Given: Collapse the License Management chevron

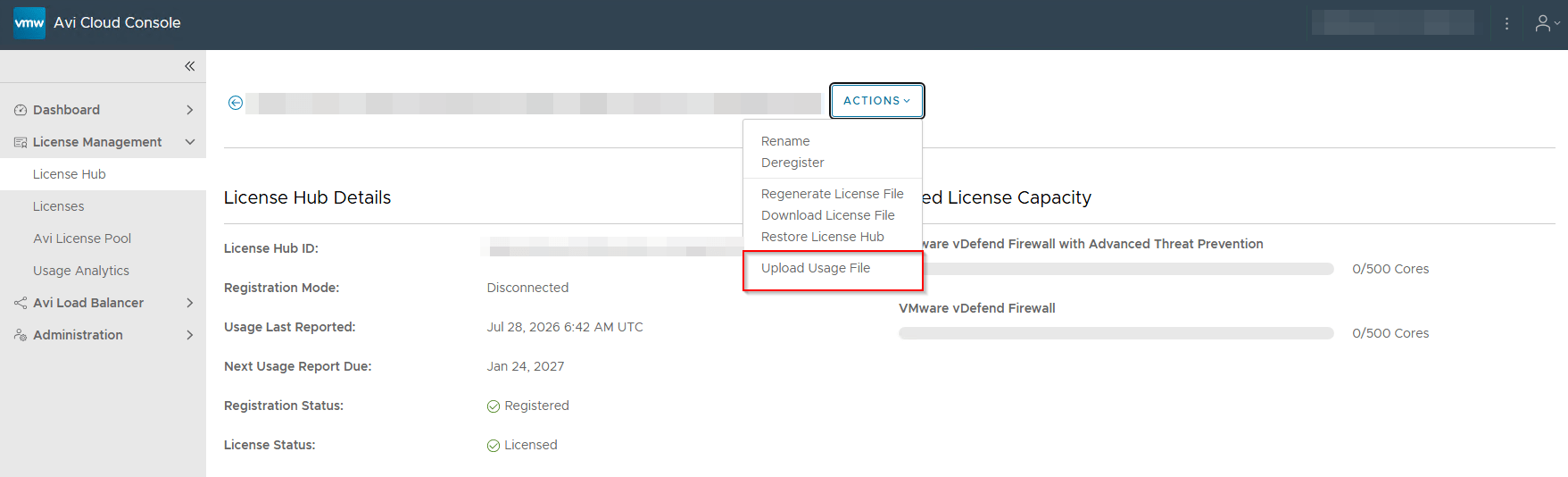Looking at the screenshot, I should (x=189, y=142).
